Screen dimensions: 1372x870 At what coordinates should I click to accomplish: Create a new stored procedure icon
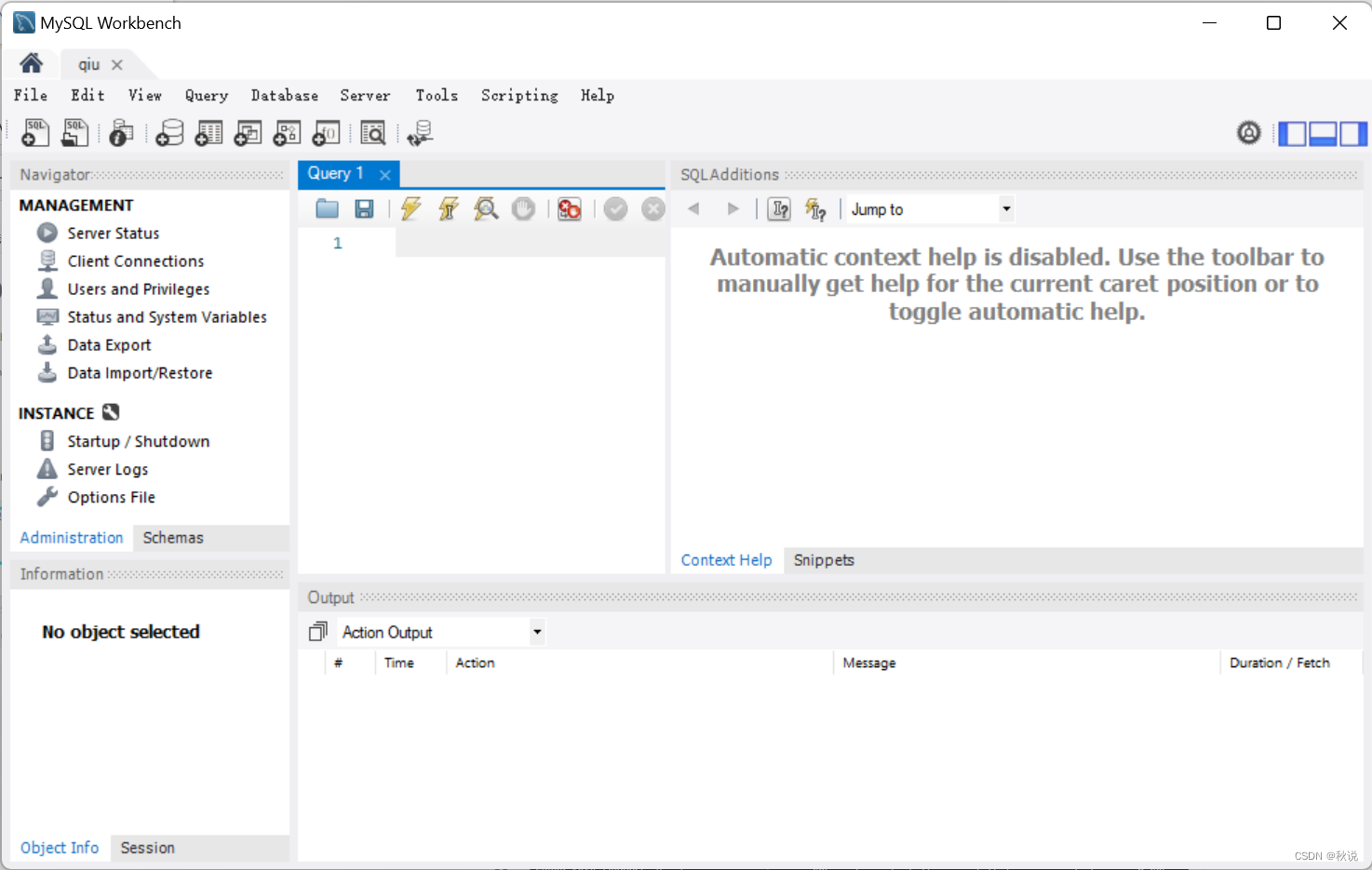pos(287,133)
